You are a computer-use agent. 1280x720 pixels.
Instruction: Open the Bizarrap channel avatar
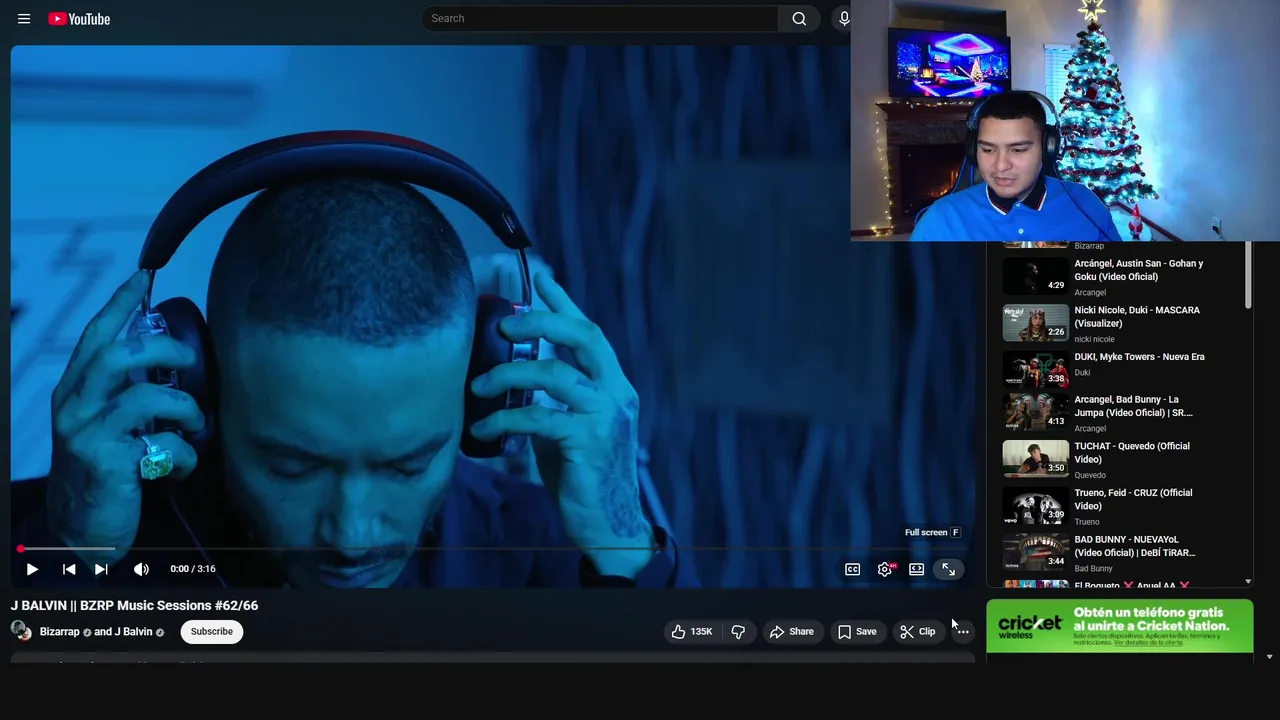tap(21, 630)
